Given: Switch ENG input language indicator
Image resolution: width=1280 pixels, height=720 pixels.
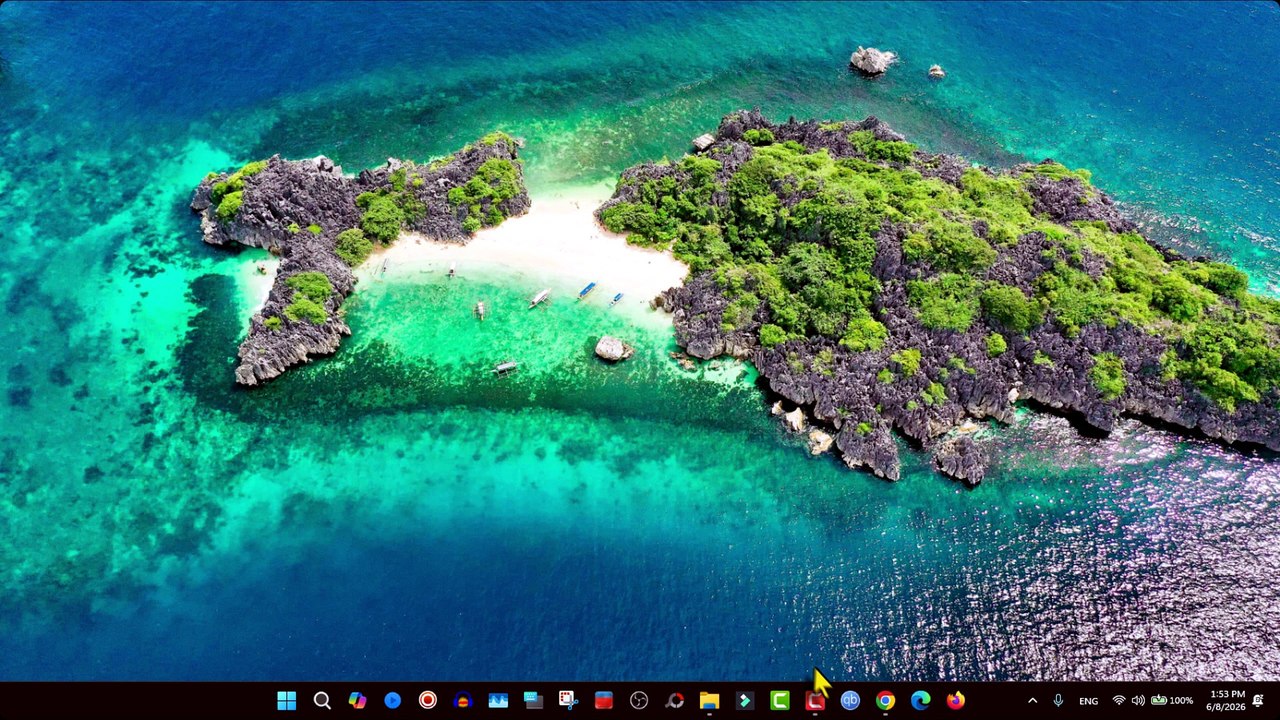Looking at the screenshot, I should click(x=1088, y=701).
